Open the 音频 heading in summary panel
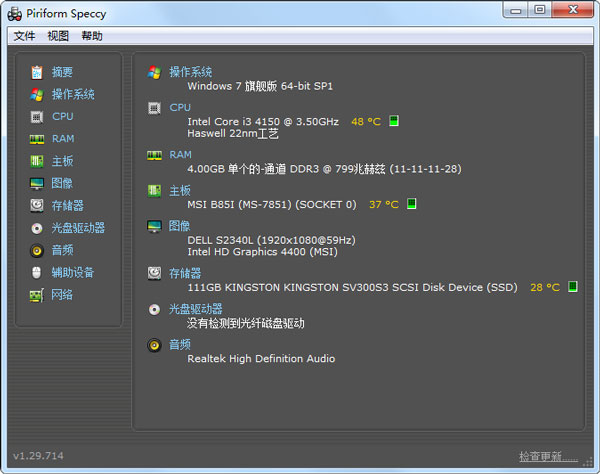Viewport: 600px width, 474px height. point(179,345)
